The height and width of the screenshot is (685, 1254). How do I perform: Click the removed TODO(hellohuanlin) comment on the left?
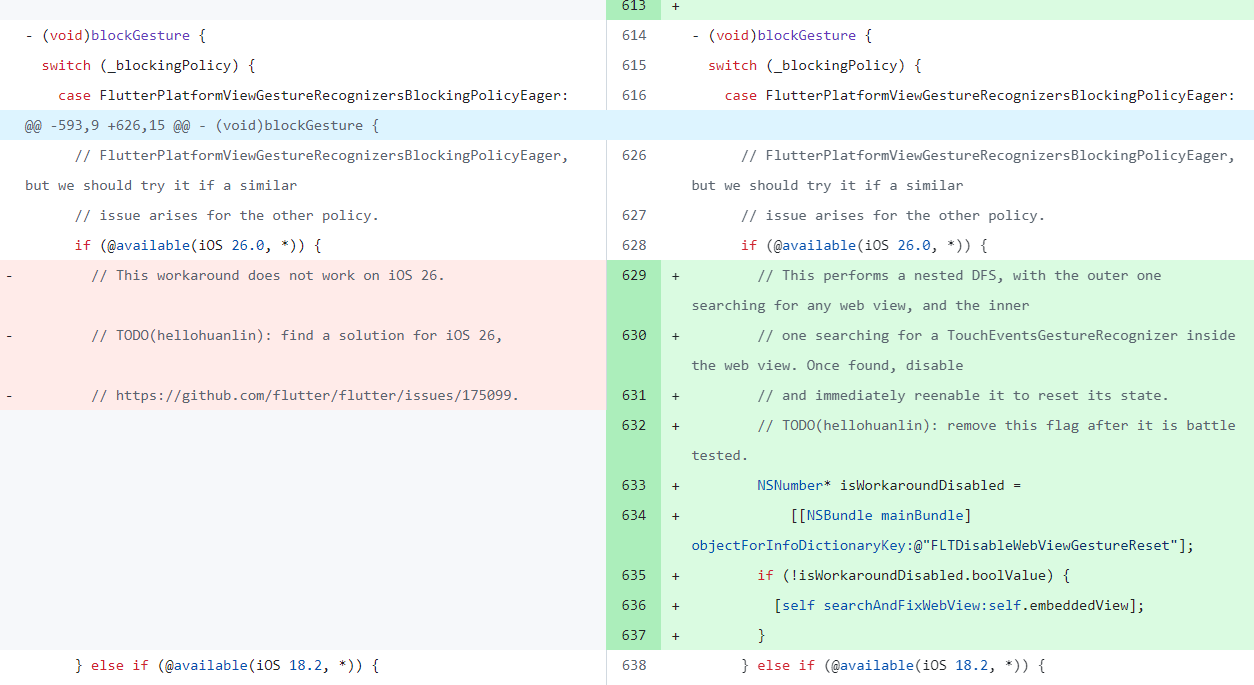click(296, 335)
